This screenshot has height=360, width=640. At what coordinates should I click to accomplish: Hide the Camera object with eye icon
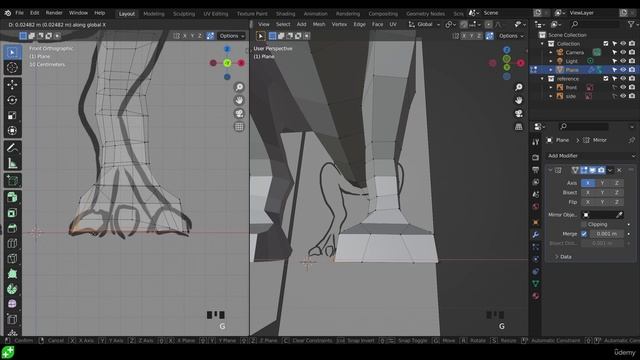pos(623,52)
